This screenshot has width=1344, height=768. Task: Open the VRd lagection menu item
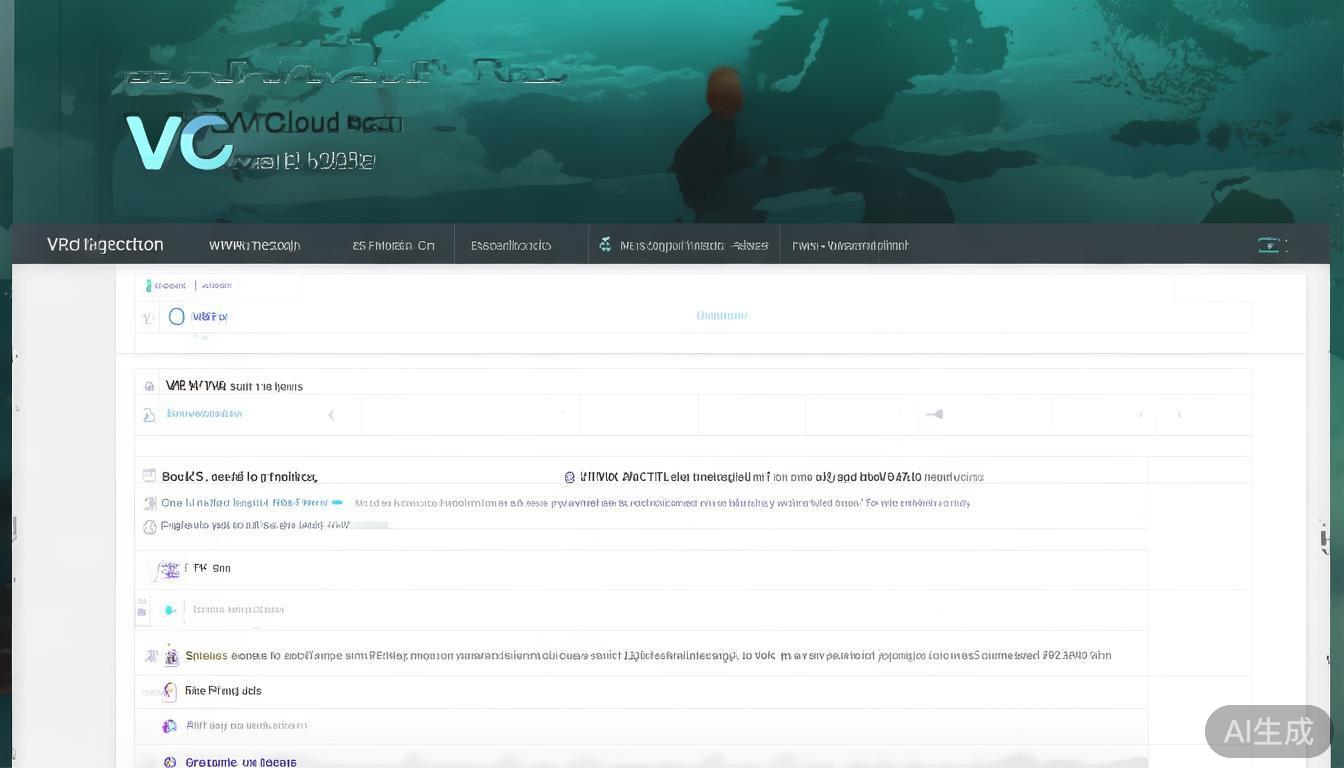tap(104, 244)
